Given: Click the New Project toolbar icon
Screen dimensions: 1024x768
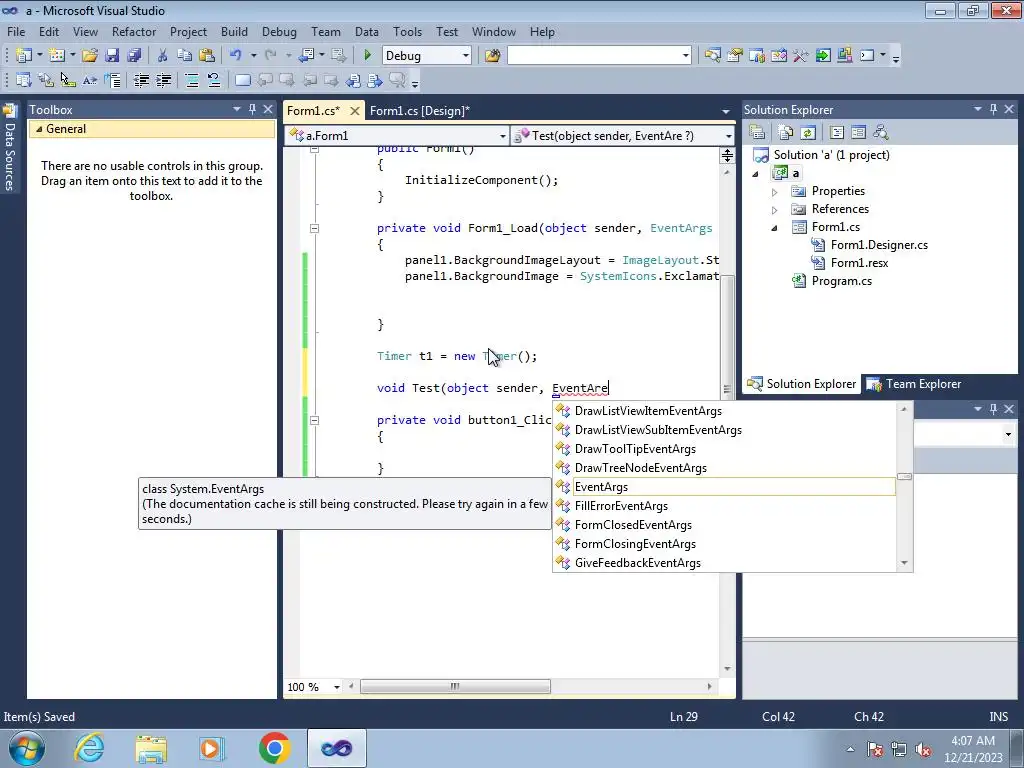Looking at the screenshot, I should click(x=24, y=56).
